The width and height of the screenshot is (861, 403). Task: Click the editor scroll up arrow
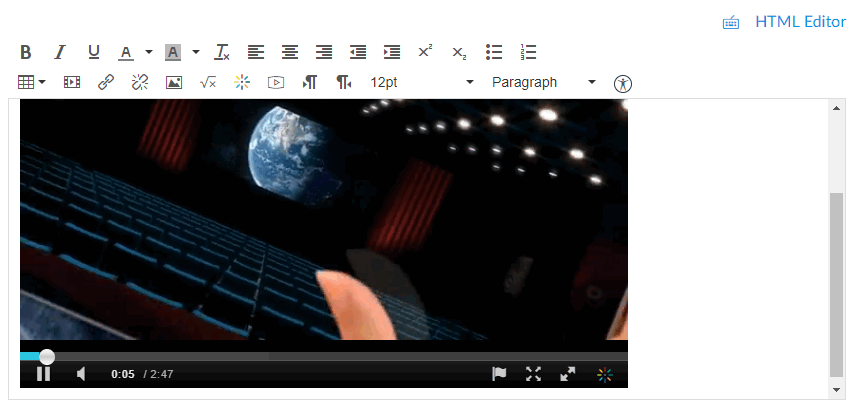click(836, 108)
